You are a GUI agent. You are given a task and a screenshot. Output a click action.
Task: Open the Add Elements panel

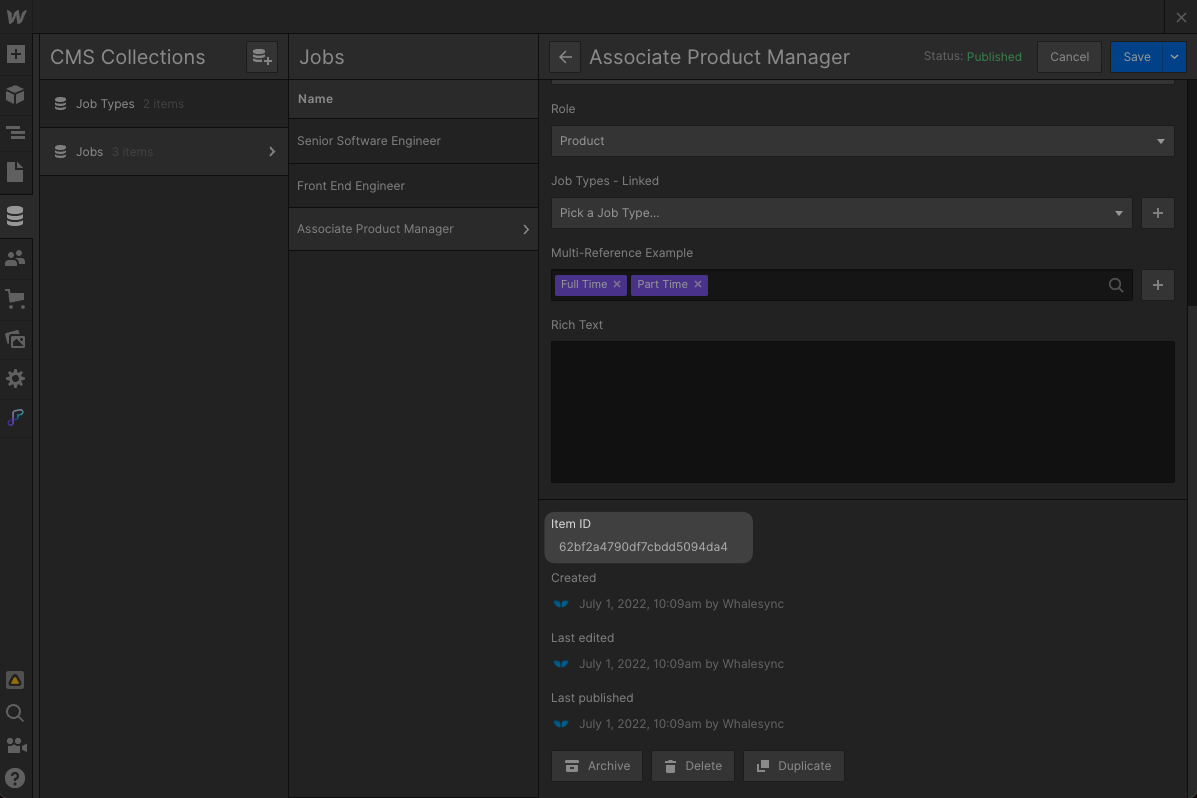[x=15, y=54]
